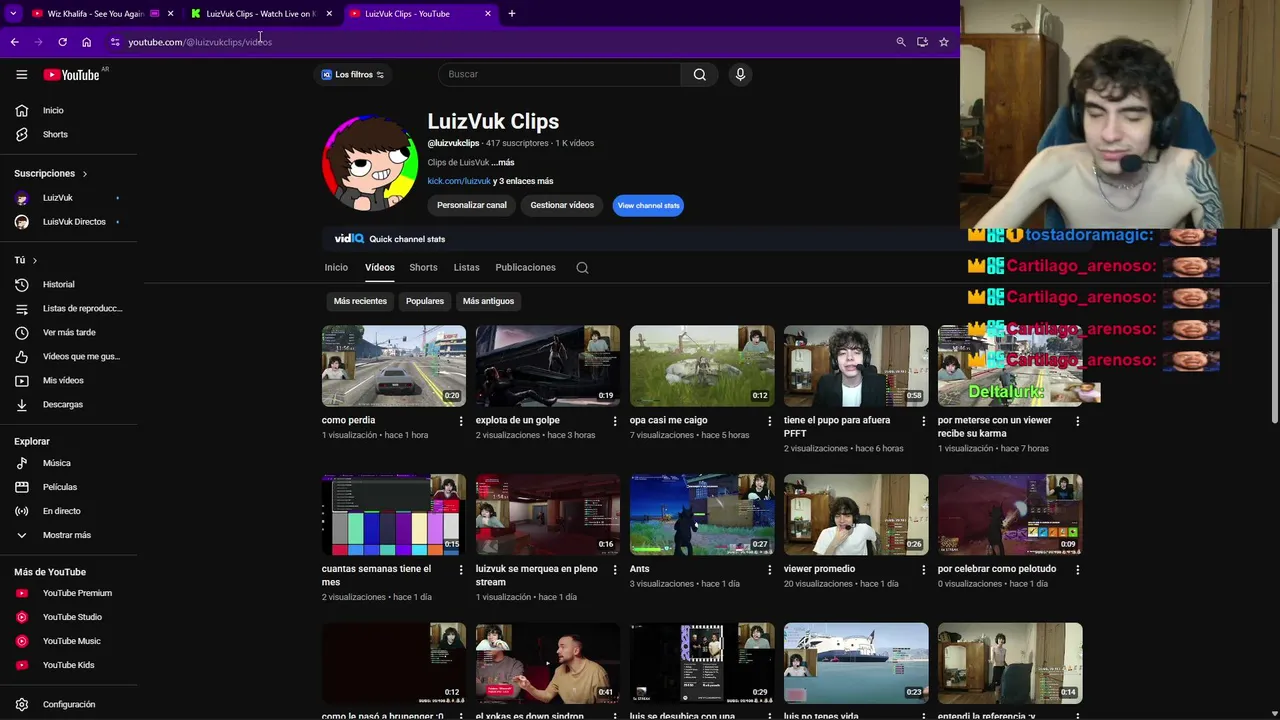
Task: Open browser home page button
Action: pos(86,42)
